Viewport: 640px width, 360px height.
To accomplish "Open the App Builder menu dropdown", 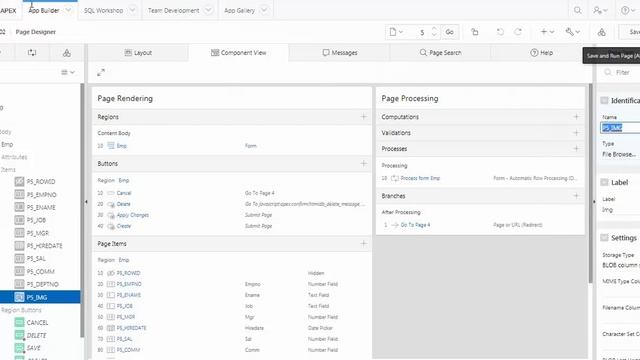I will pos(69,10).
